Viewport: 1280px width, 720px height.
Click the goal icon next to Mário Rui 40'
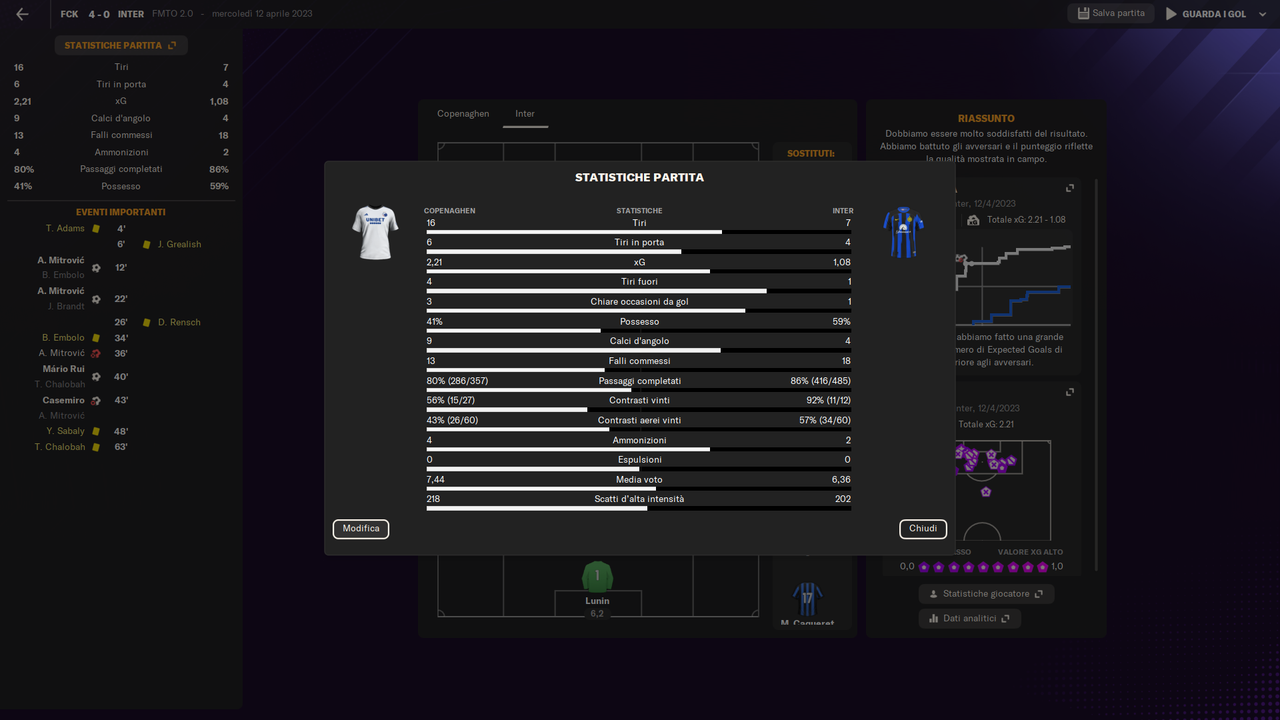[x=96, y=376]
